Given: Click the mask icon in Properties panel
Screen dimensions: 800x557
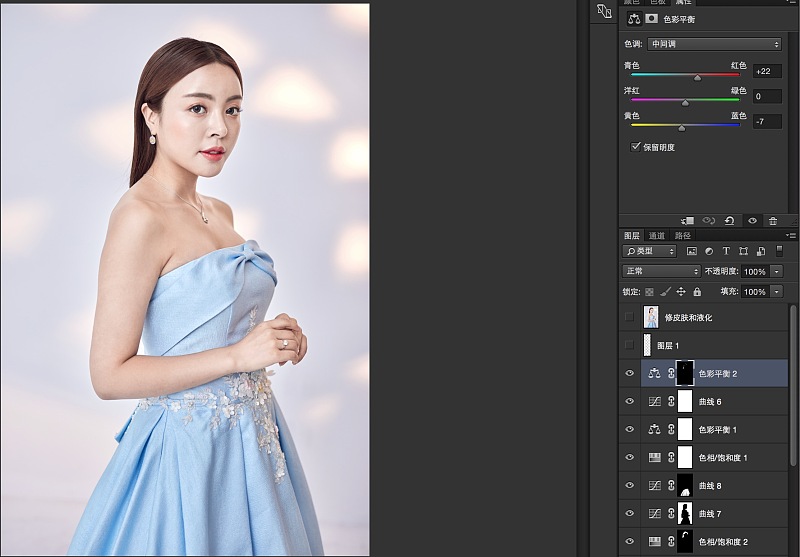Looking at the screenshot, I should click(652, 19).
